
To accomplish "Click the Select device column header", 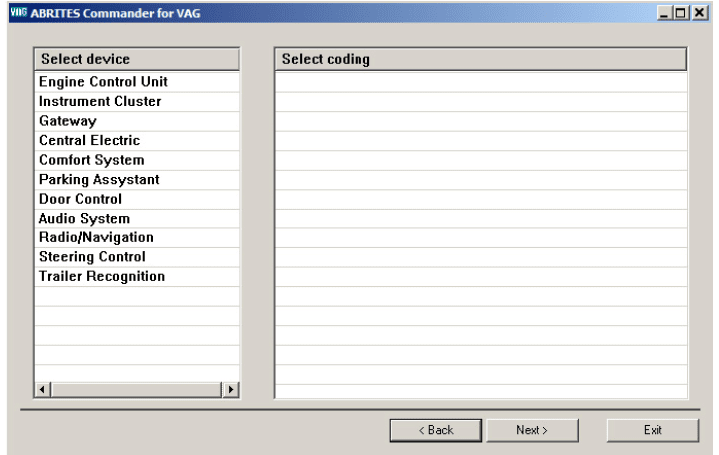I will 137,59.
